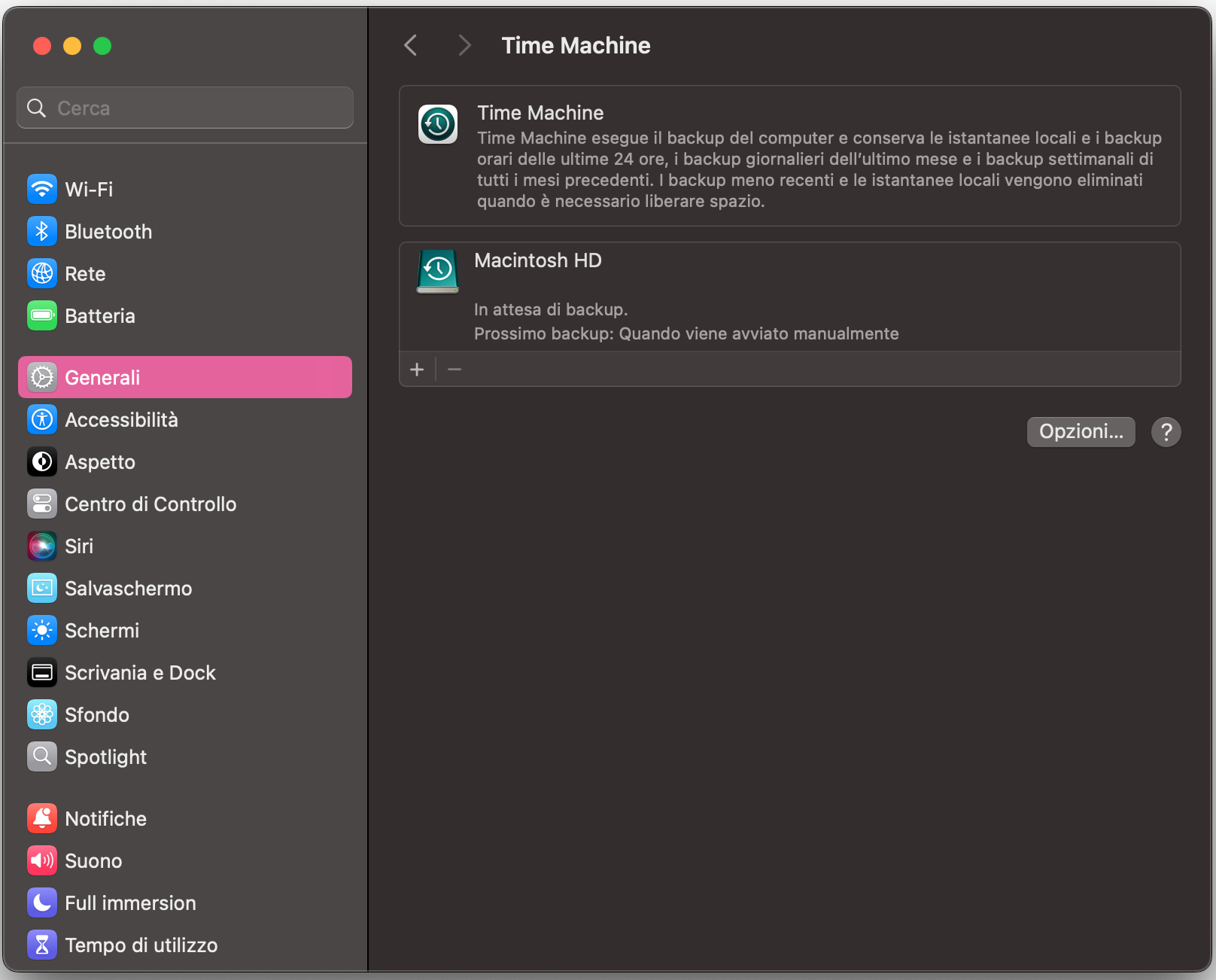Open the Siri settings icon
Screen dimensions: 1216x980
tap(42, 546)
